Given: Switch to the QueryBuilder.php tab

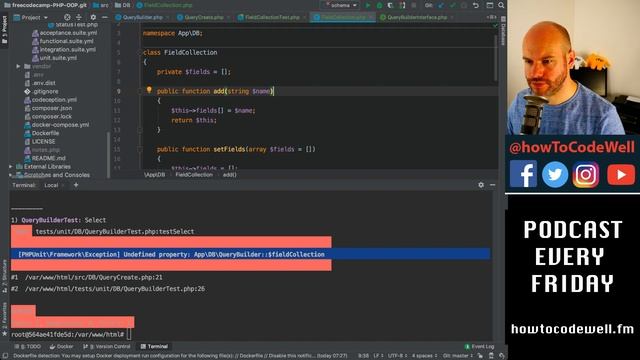Looking at the screenshot, I should pyautogui.click(x=142, y=18).
